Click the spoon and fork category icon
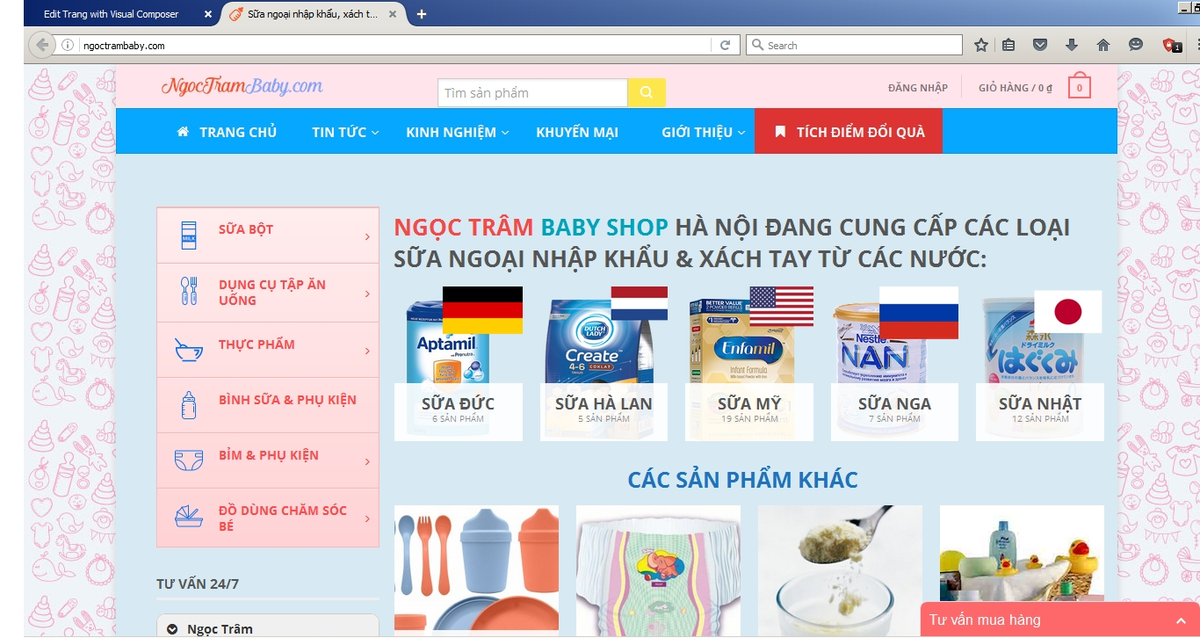The image size is (1200, 638). (188, 291)
